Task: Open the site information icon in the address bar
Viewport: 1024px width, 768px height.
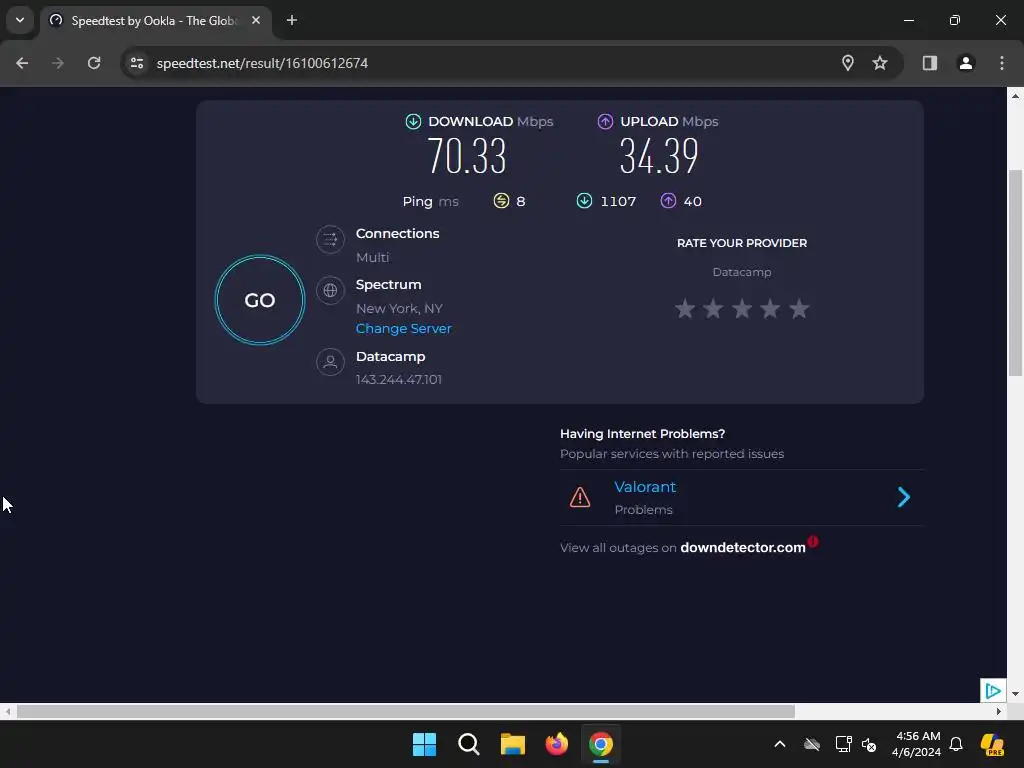Action: 137,63
